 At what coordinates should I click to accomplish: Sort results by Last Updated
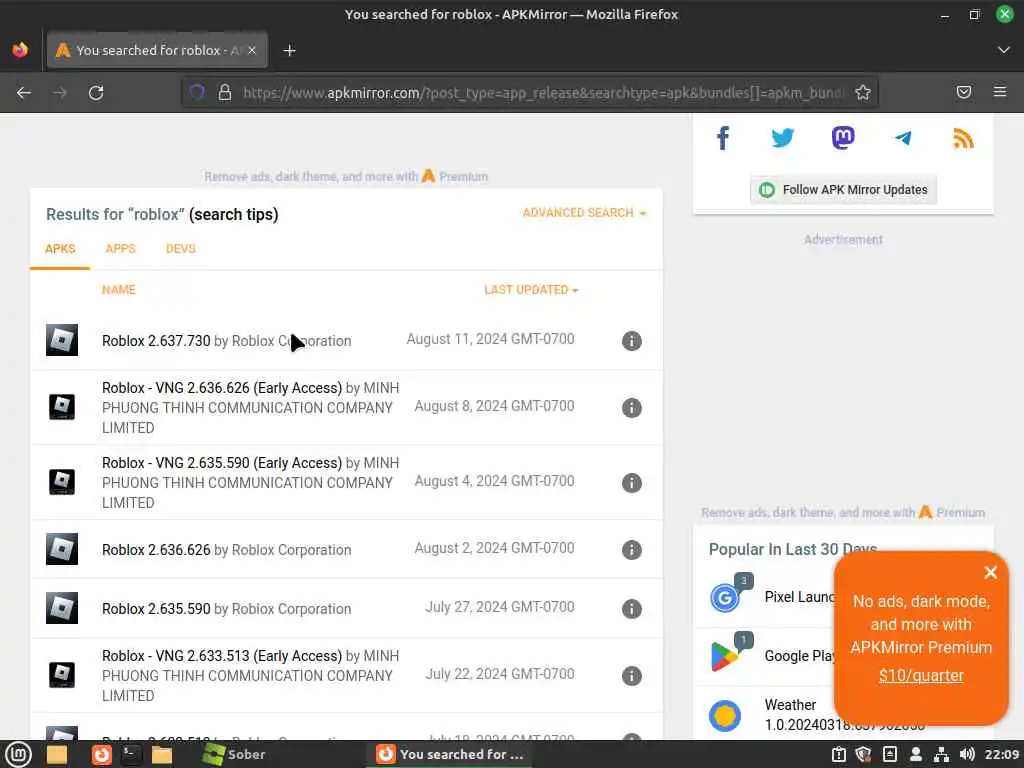(531, 290)
